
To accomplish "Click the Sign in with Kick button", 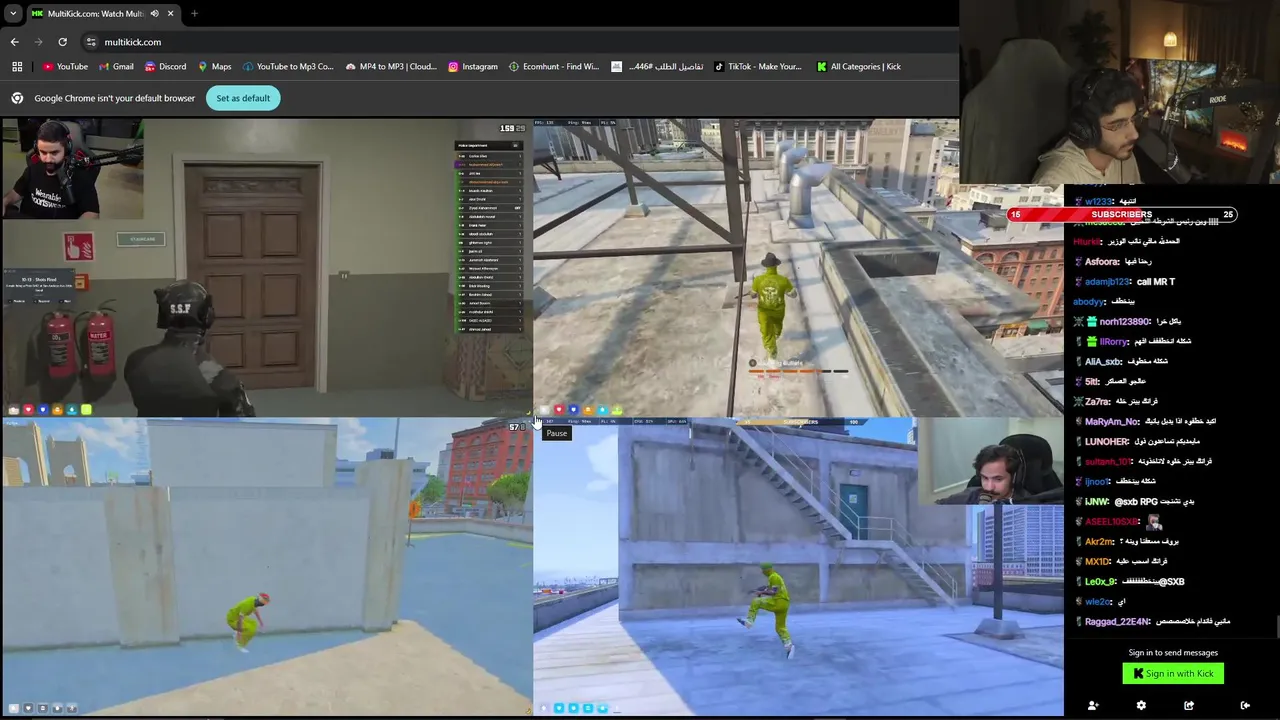I will point(1173,674).
